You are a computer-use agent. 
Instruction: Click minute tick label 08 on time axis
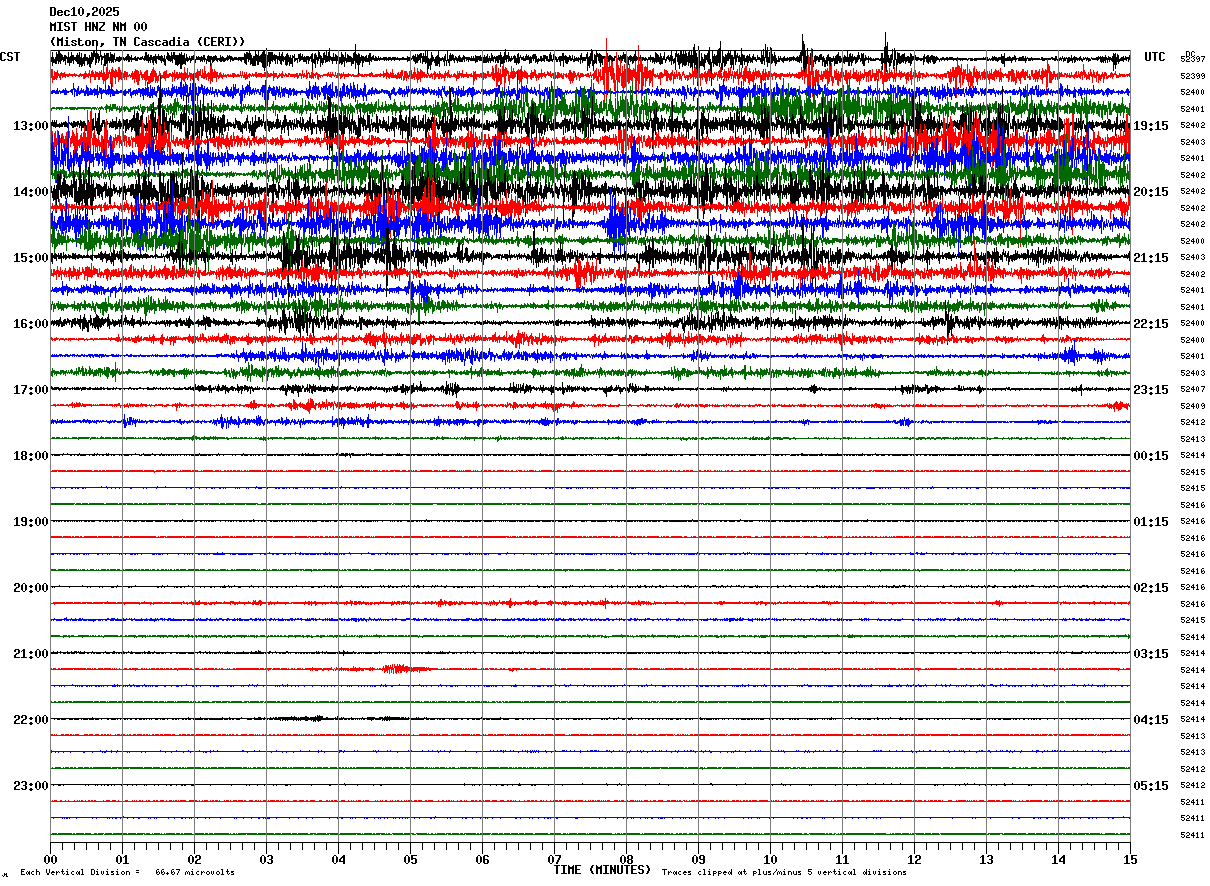[626, 859]
